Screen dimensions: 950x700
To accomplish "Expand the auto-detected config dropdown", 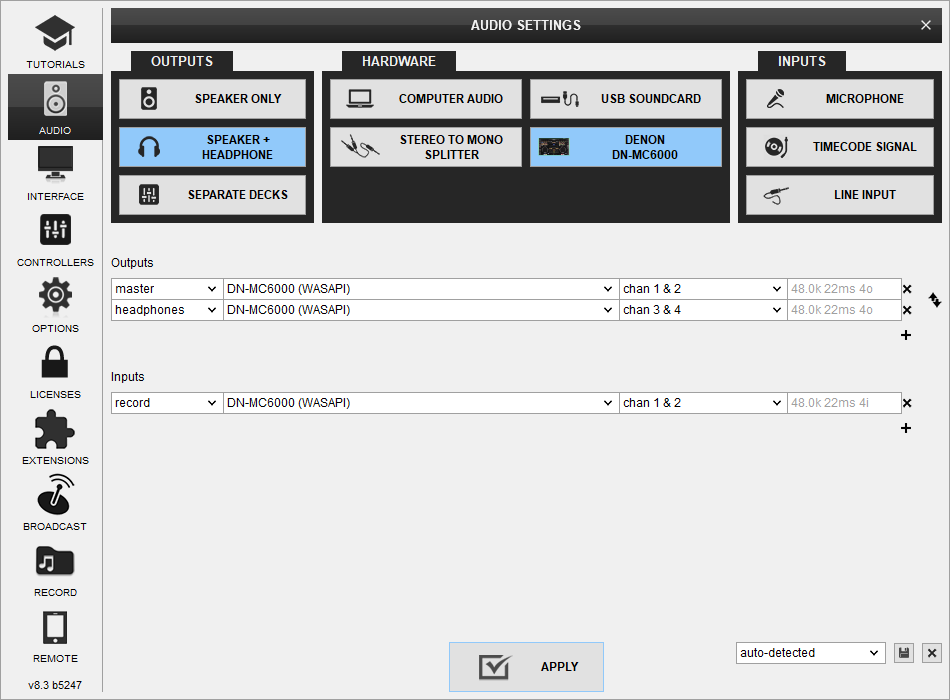I will pyautogui.click(x=810, y=653).
